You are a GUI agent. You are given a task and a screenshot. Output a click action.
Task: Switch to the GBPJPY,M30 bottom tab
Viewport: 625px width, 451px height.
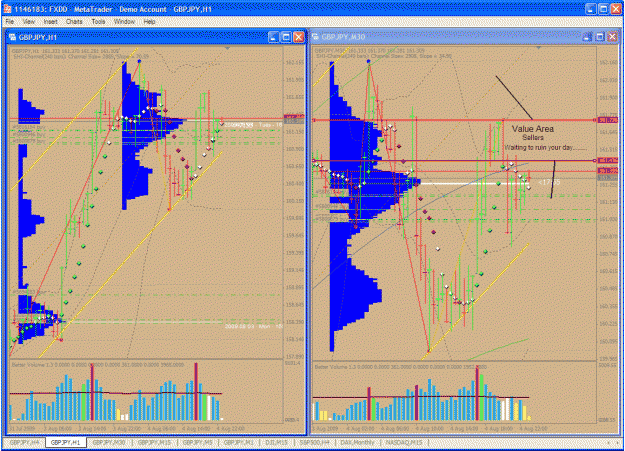tap(109, 443)
